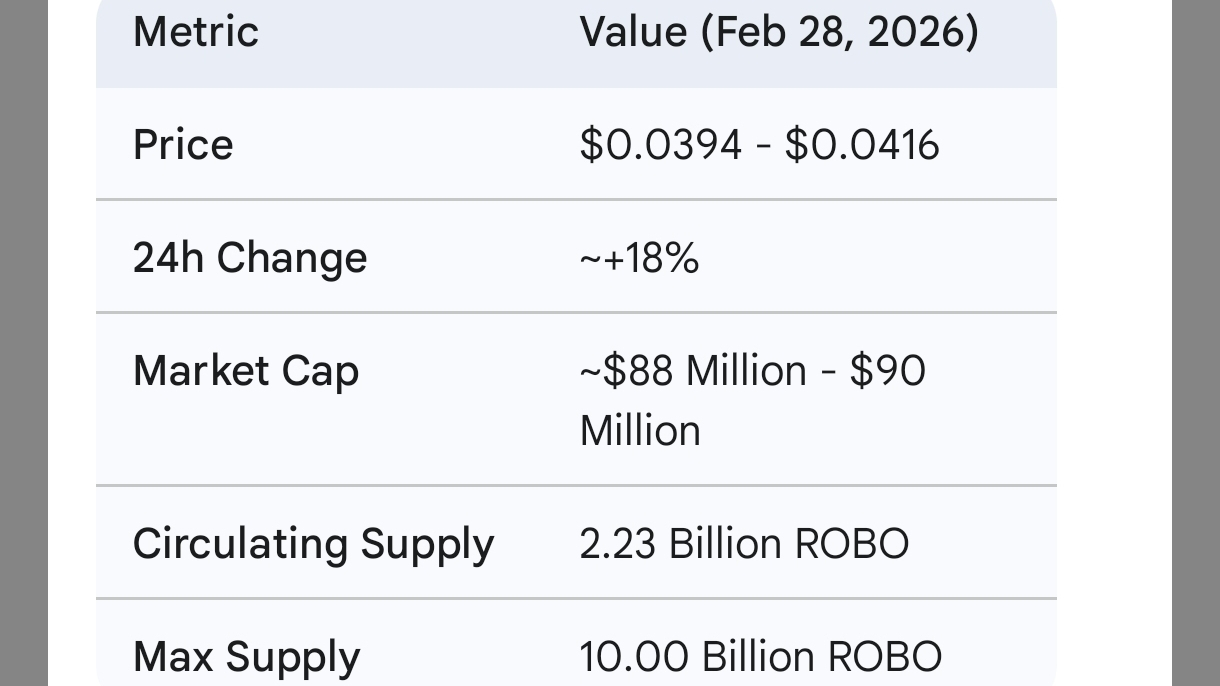
Task: Select the 24h Change label
Action: [250, 258]
